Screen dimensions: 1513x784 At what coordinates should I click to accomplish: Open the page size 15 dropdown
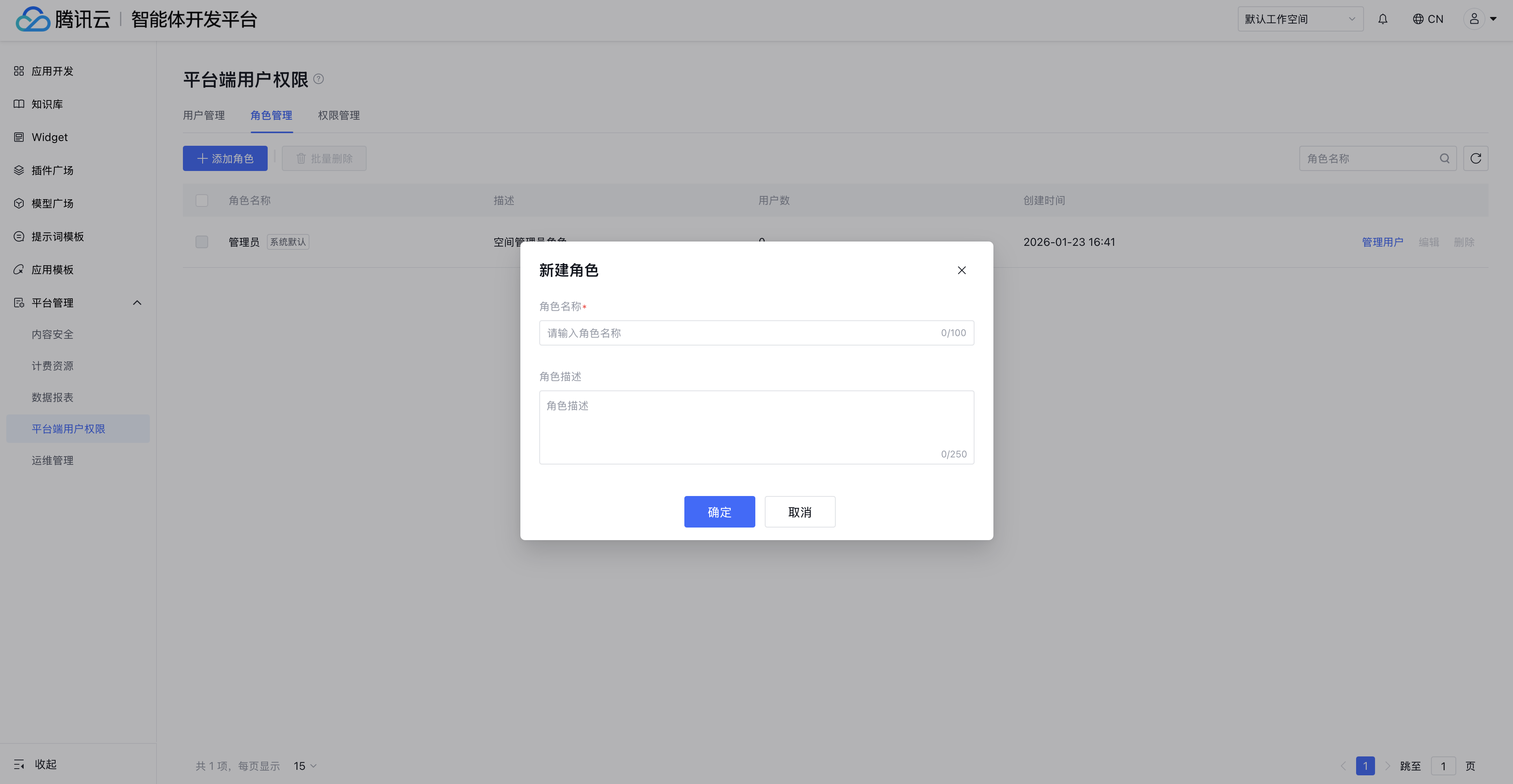click(x=305, y=766)
